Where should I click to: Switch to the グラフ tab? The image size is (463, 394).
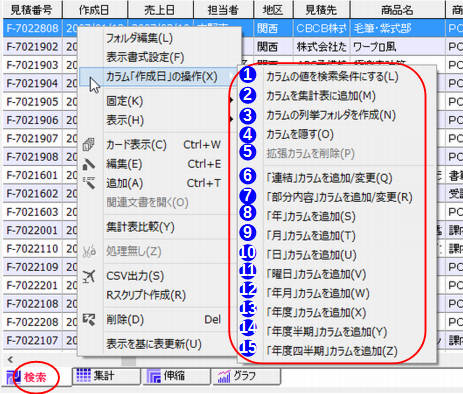pos(247,376)
